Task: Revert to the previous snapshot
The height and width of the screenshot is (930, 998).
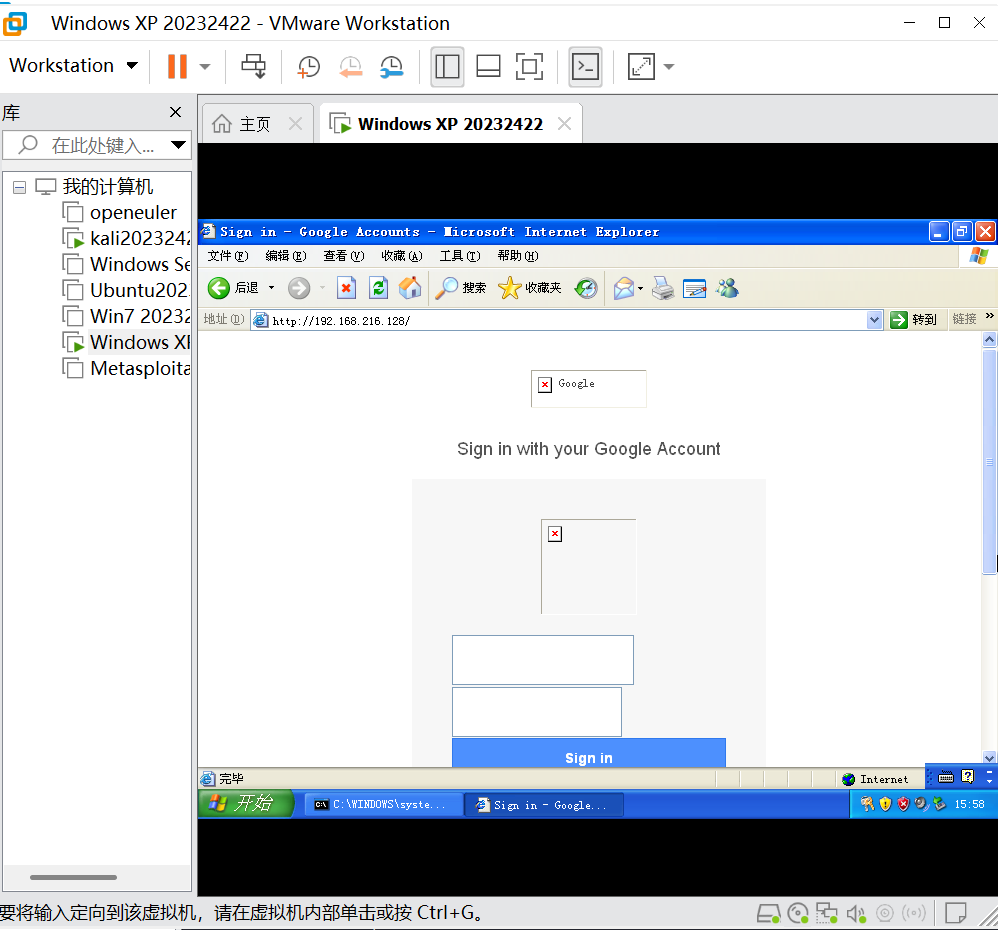Action: point(350,66)
